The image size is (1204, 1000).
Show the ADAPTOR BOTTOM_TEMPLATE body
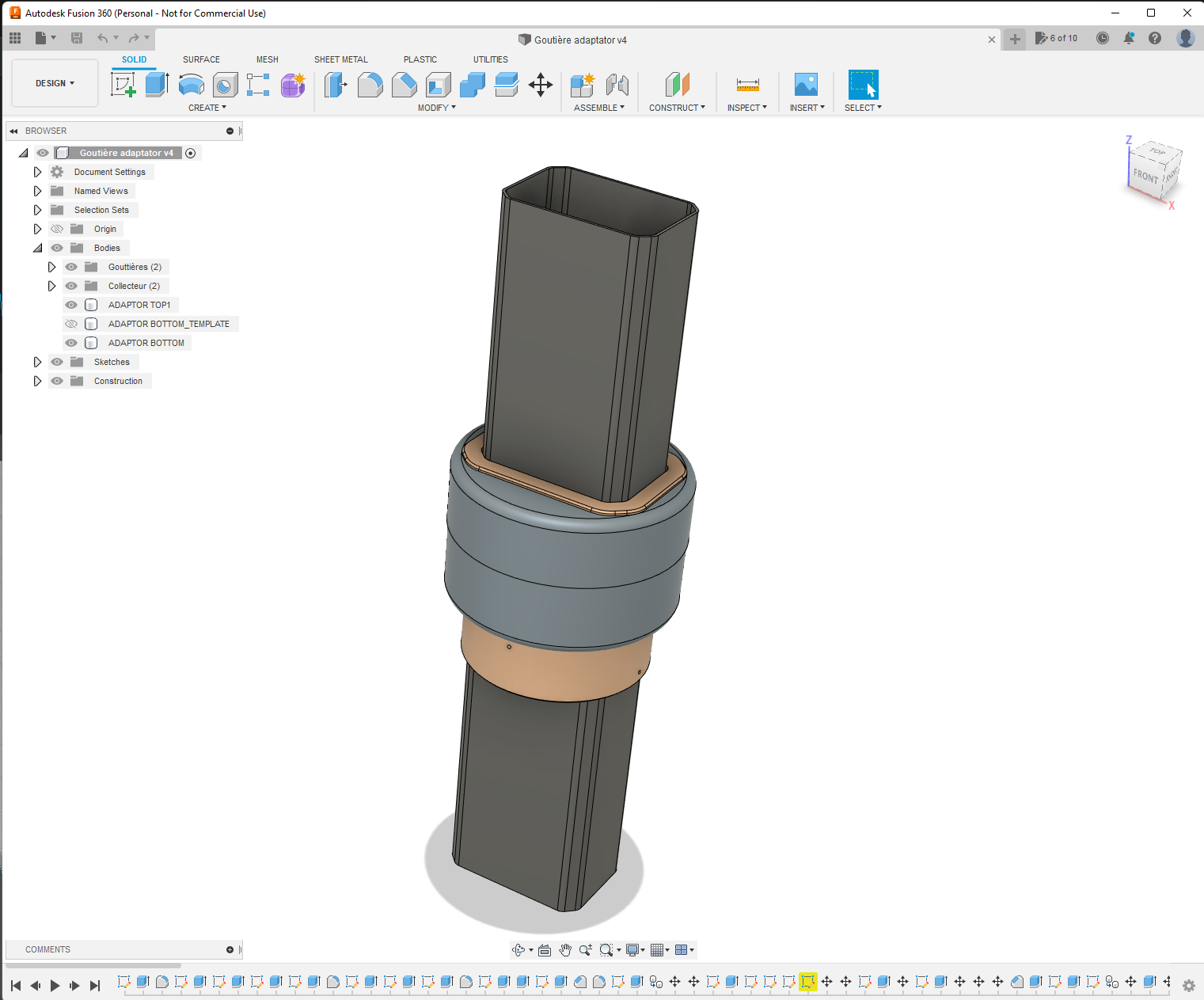click(x=71, y=324)
